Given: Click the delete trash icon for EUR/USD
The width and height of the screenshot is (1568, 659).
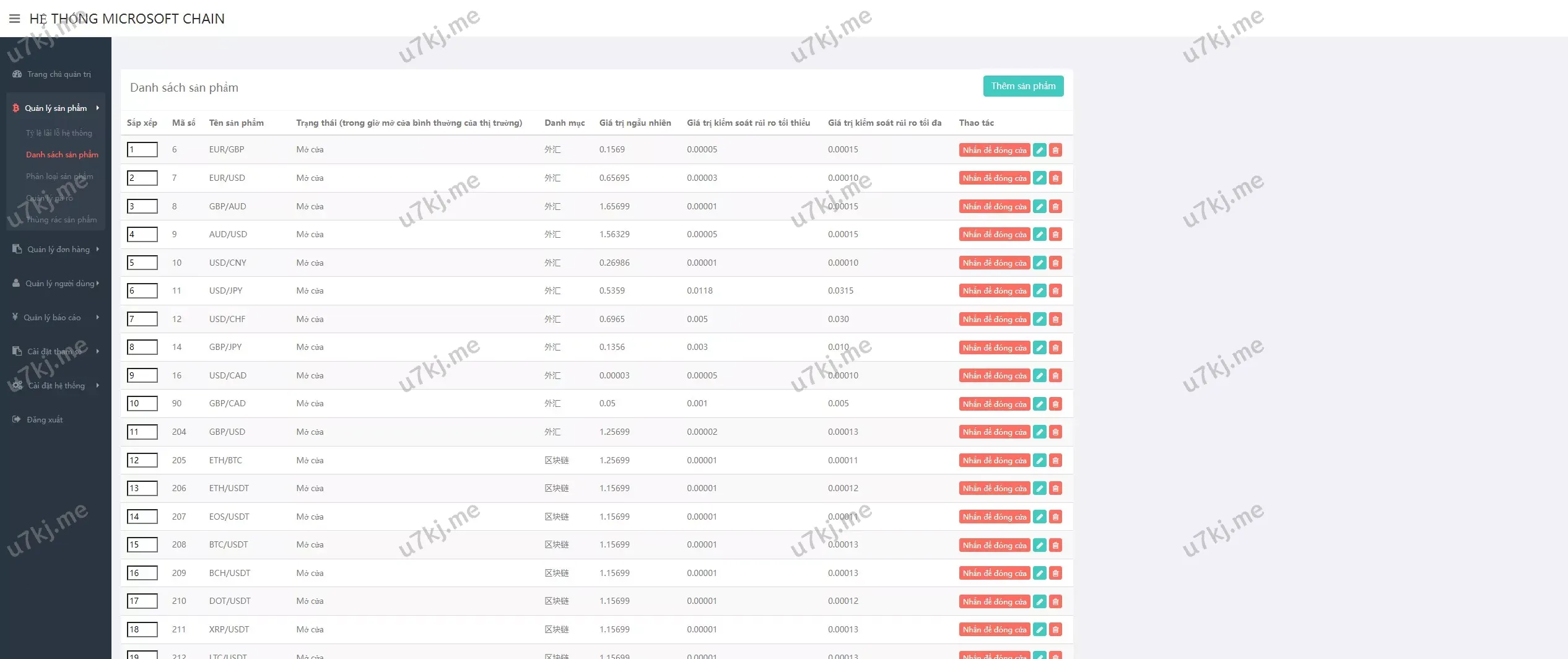Looking at the screenshot, I should [1056, 178].
